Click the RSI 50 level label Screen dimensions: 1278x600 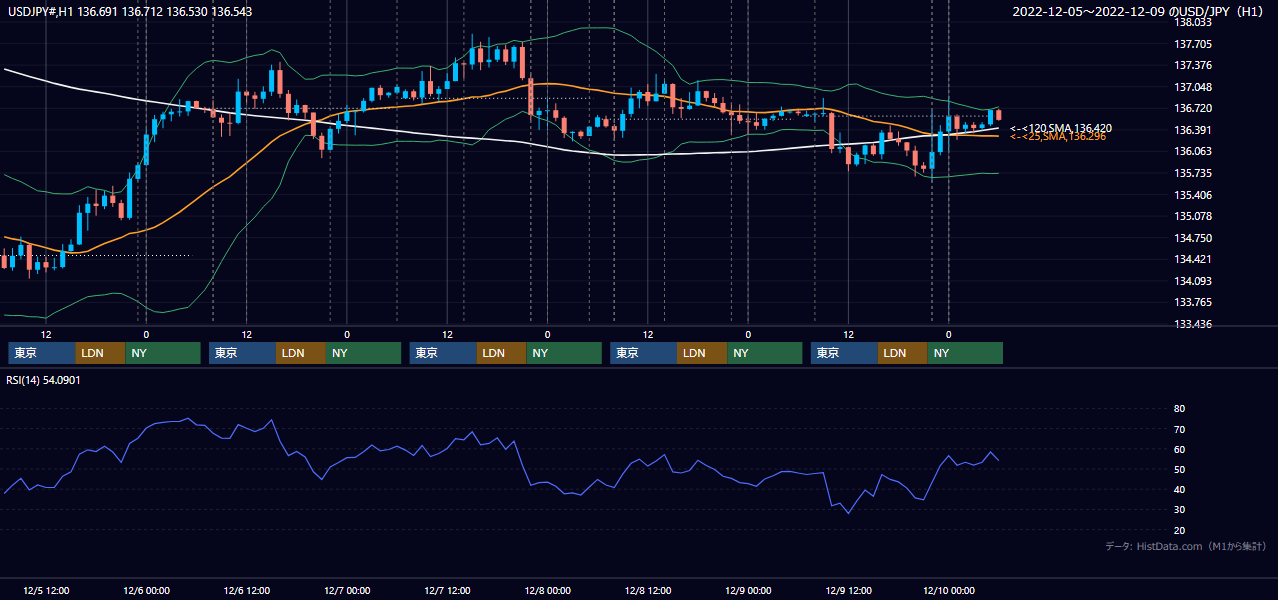click(x=1179, y=469)
